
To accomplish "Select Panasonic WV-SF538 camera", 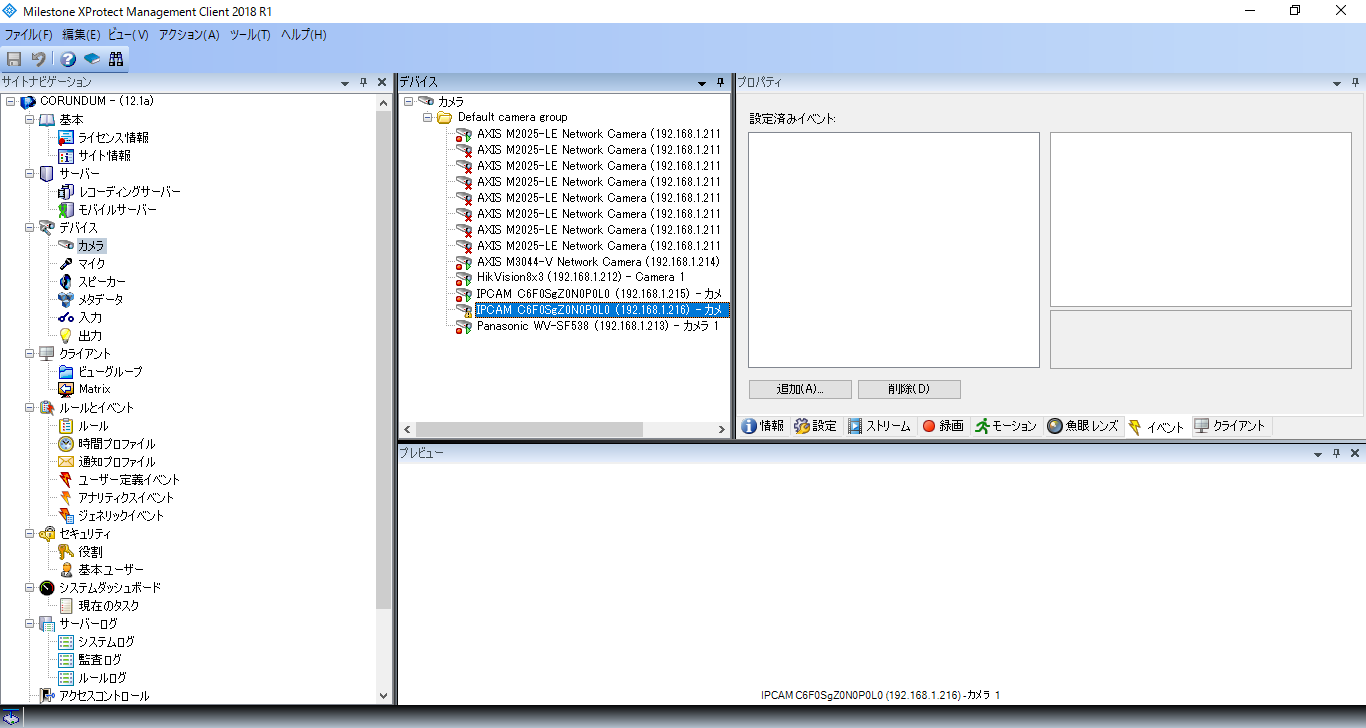I will coord(597,326).
